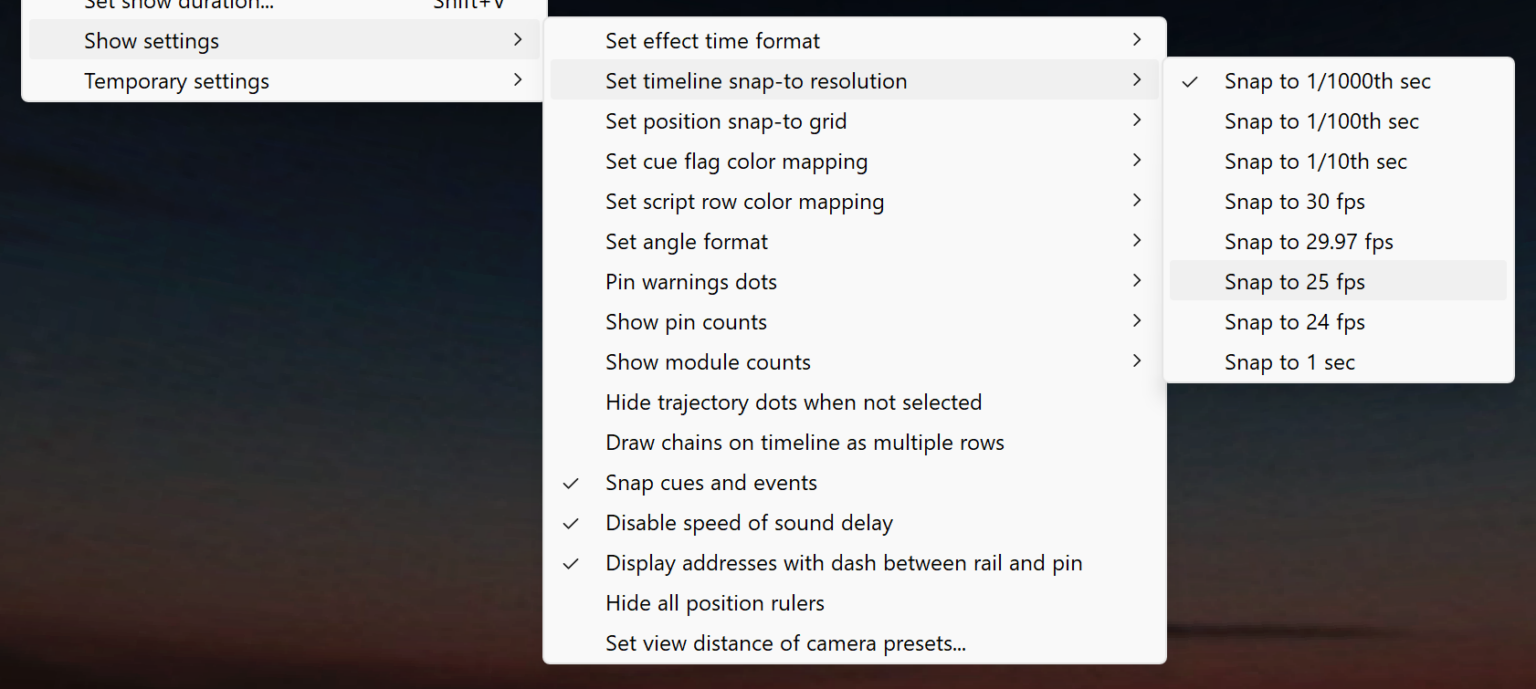Select Snap to 1/100th sec
This screenshot has height=689, width=1536.
[1321, 122]
